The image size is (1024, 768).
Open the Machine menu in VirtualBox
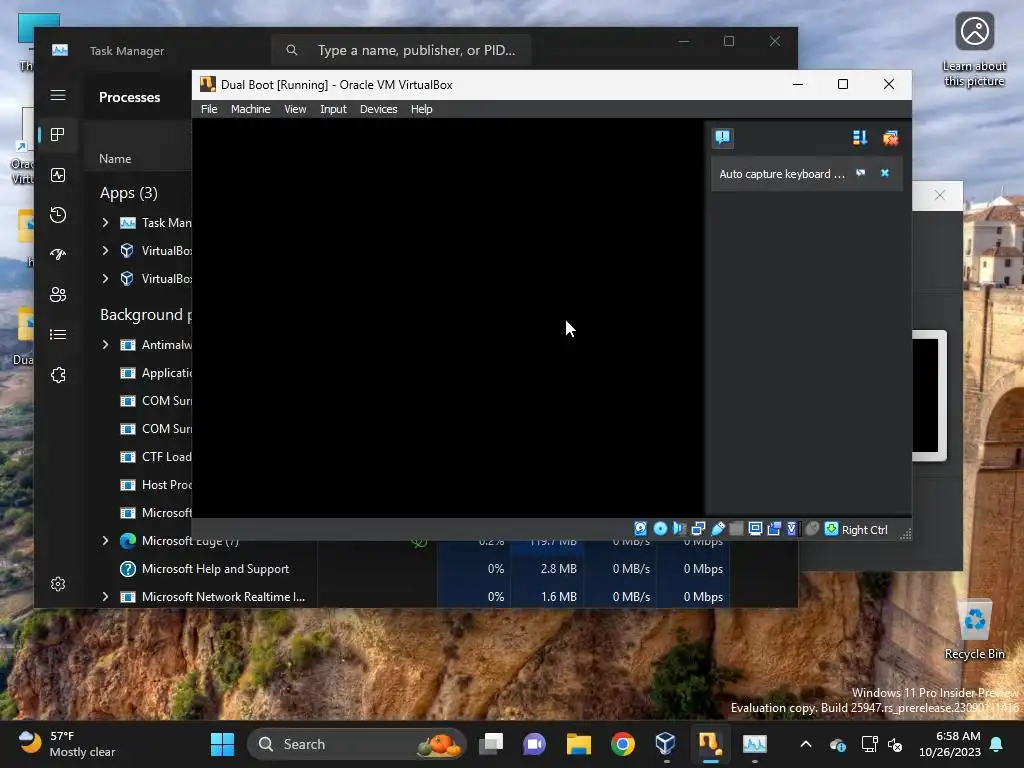pyautogui.click(x=250, y=109)
